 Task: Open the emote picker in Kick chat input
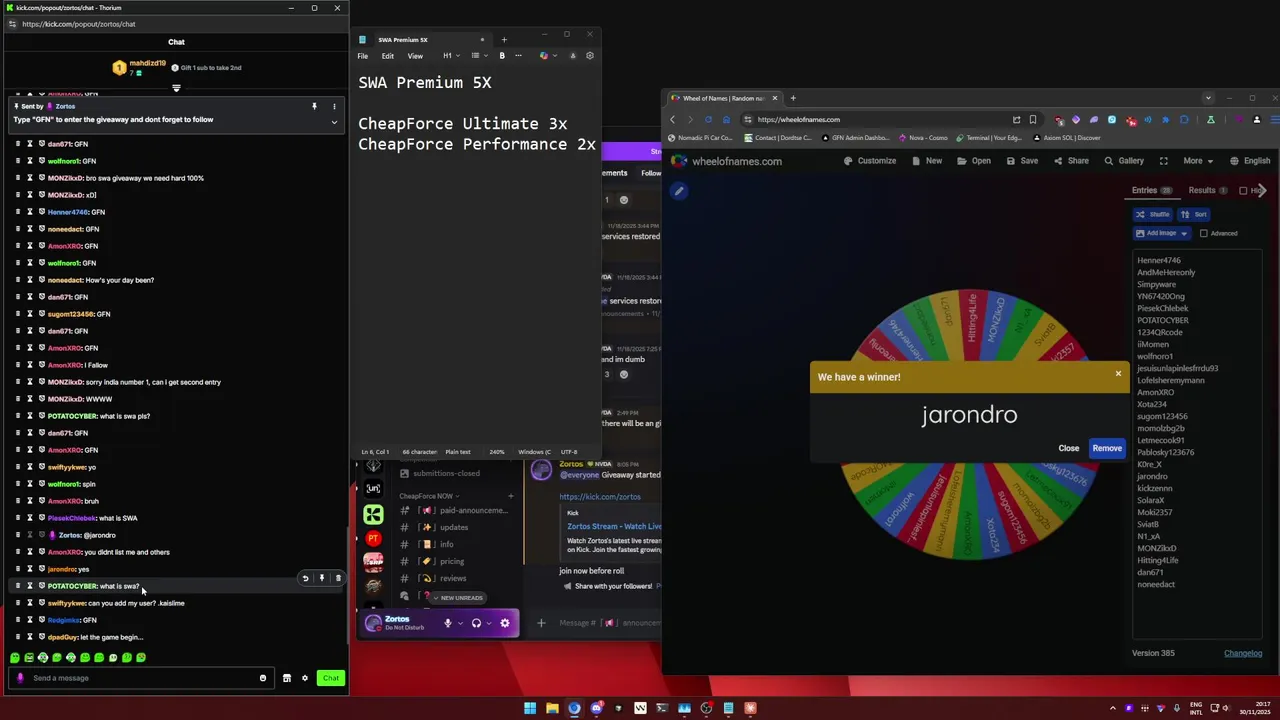263,678
